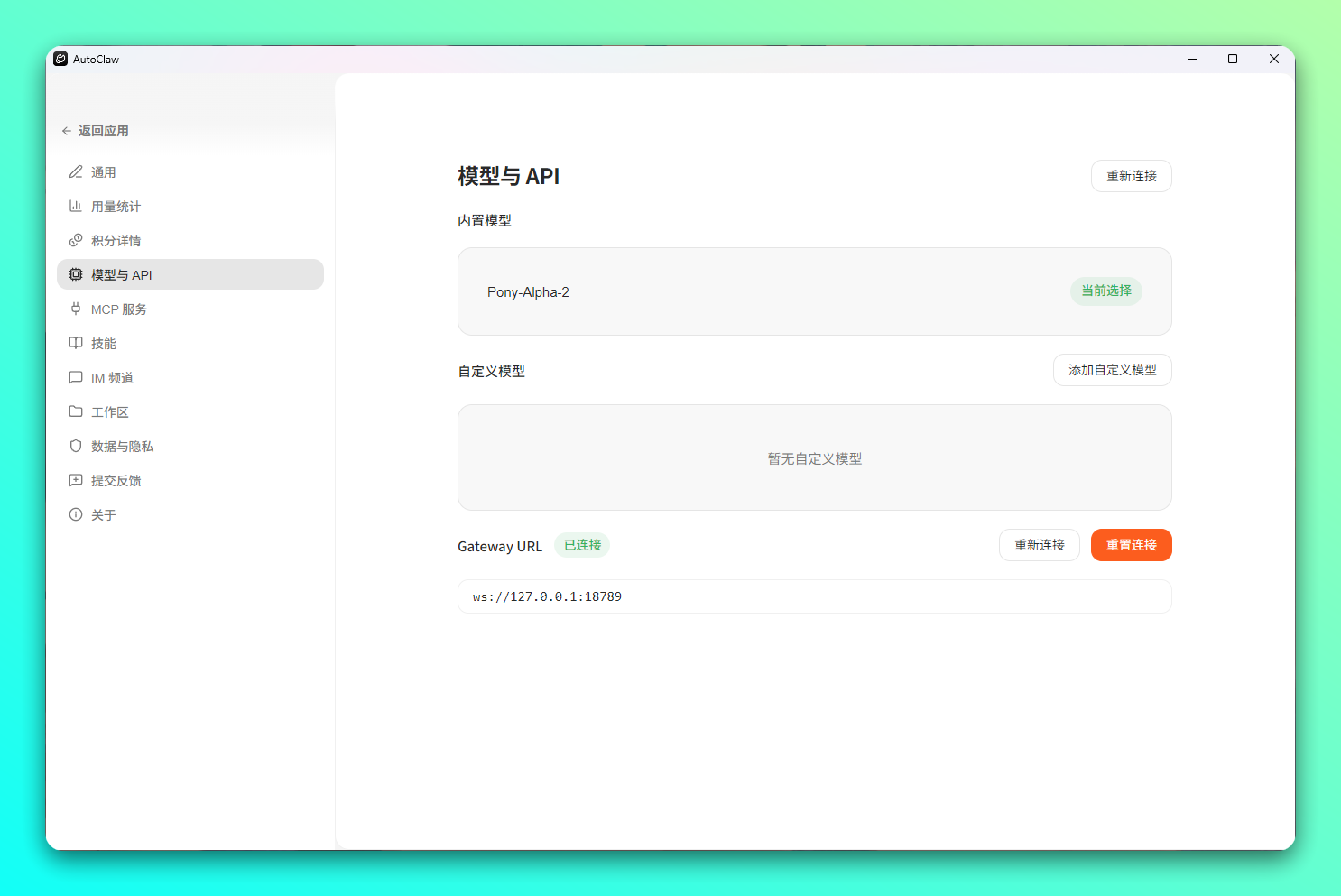The height and width of the screenshot is (896, 1341).
Task: Click the plug icon for MCP 服务
Action: [x=76, y=309]
